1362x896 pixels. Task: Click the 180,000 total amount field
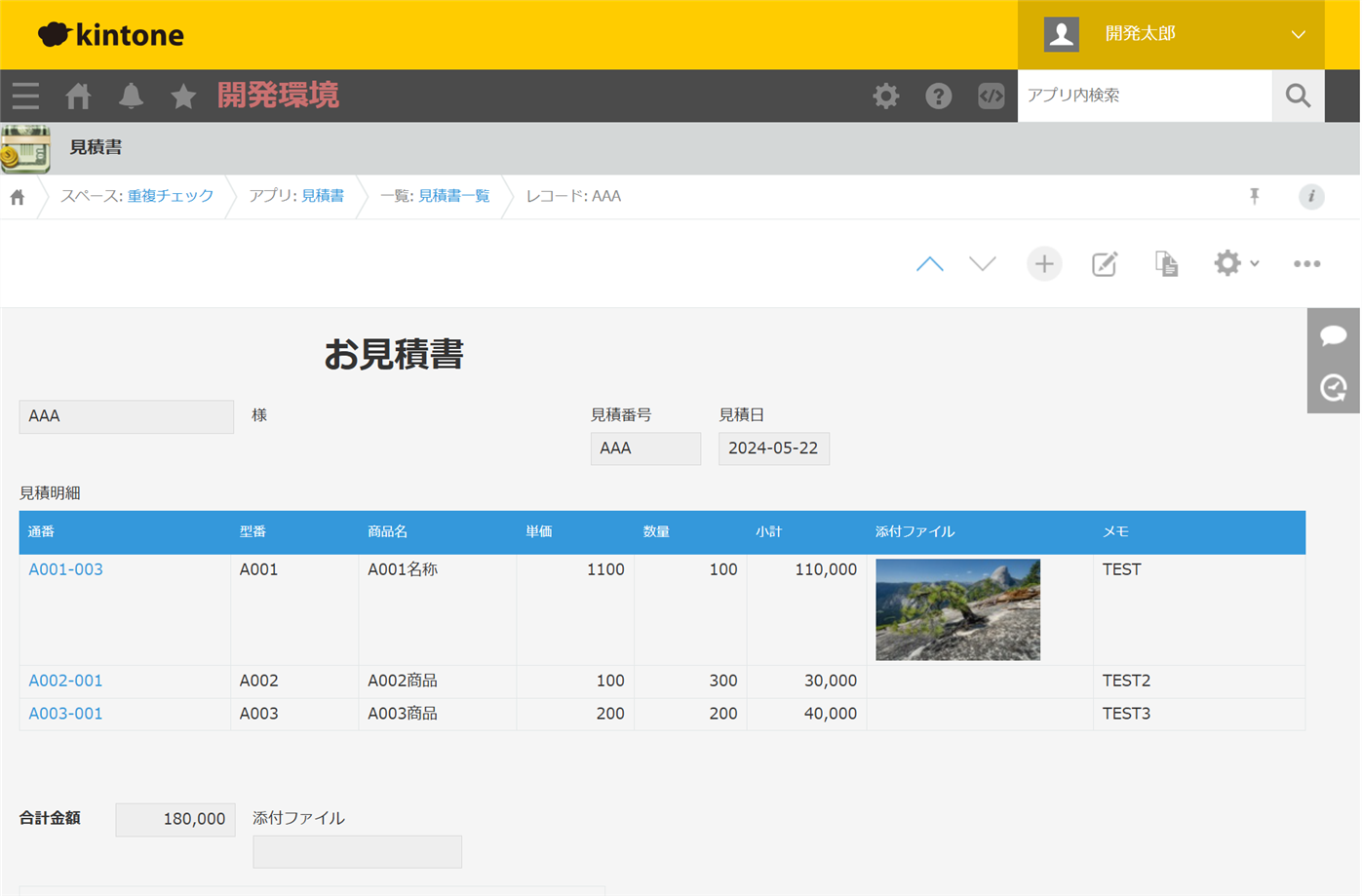tap(175, 820)
